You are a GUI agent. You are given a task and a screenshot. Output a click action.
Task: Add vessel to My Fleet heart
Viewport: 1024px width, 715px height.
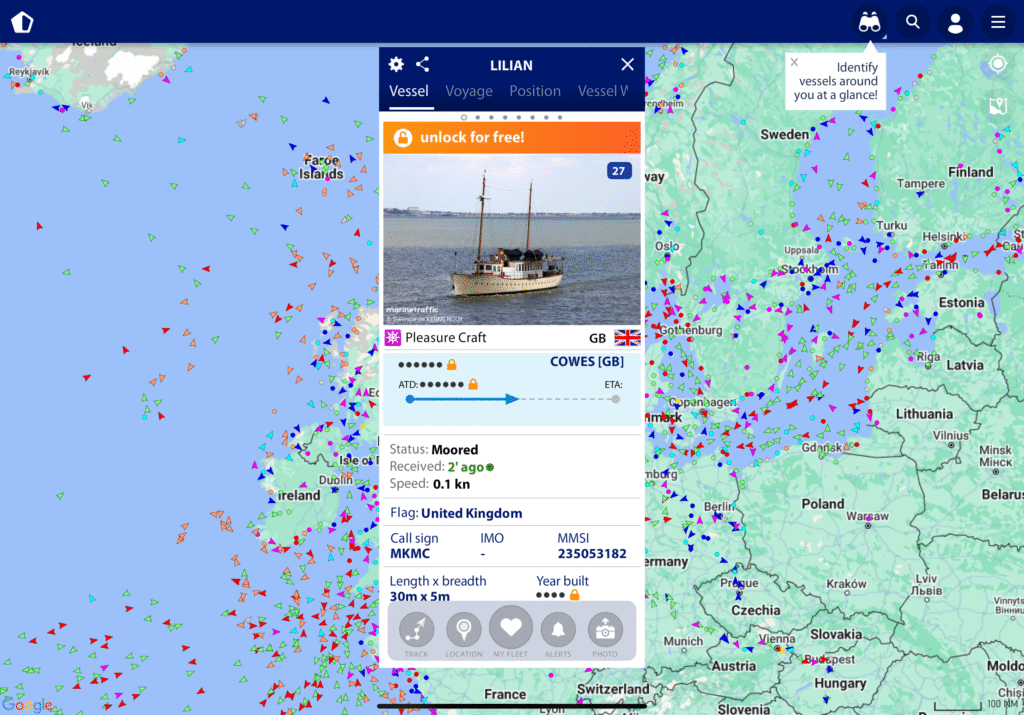point(511,628)
